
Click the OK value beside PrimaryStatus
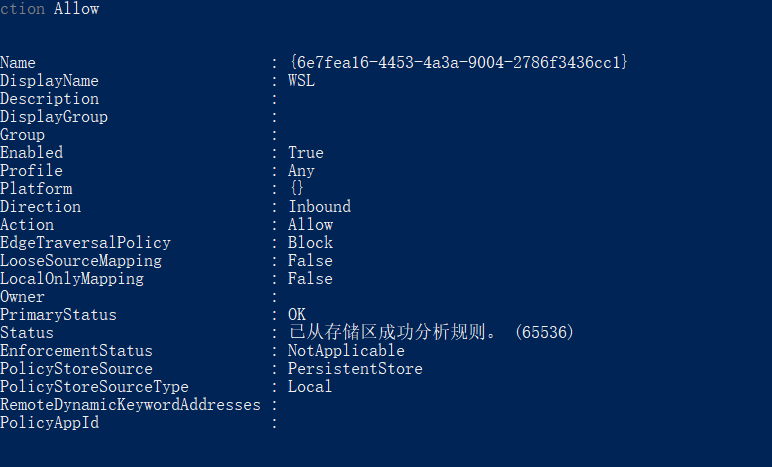[297, 315]
